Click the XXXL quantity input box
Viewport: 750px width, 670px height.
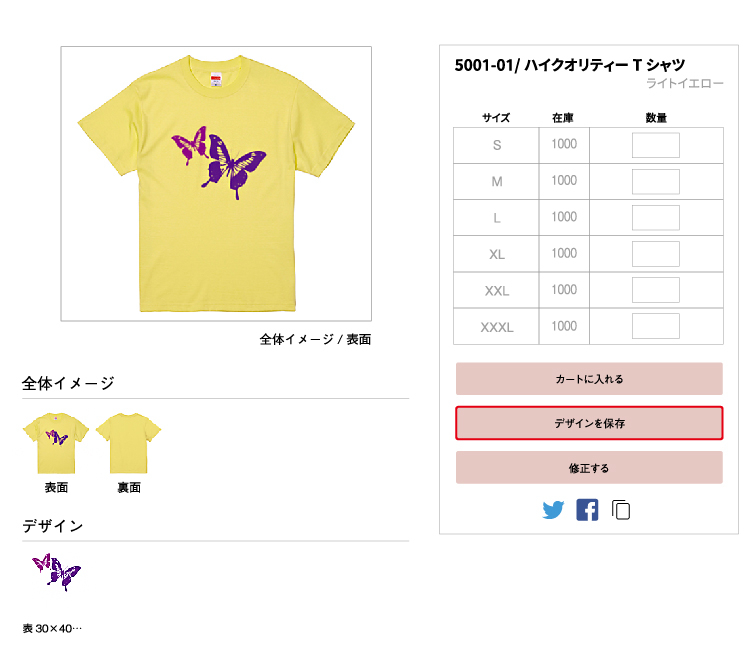click(655, 326)
